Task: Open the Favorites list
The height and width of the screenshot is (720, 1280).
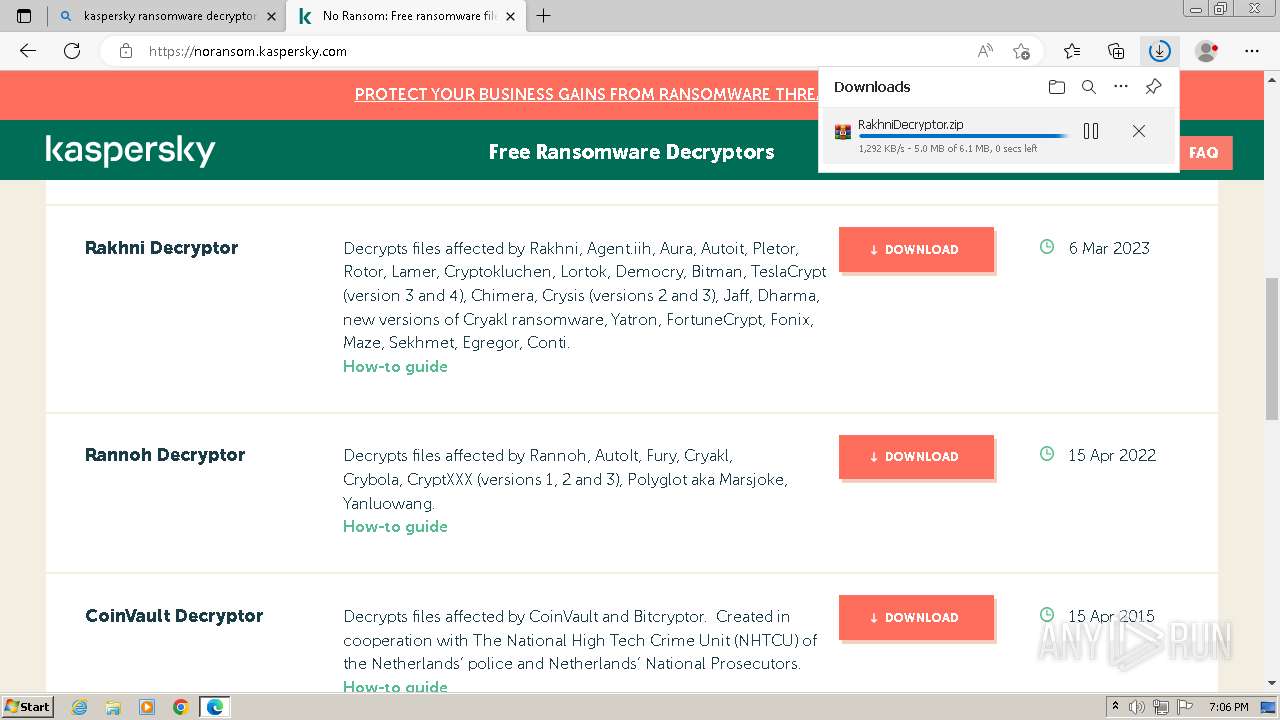Action: [1072, 51]
